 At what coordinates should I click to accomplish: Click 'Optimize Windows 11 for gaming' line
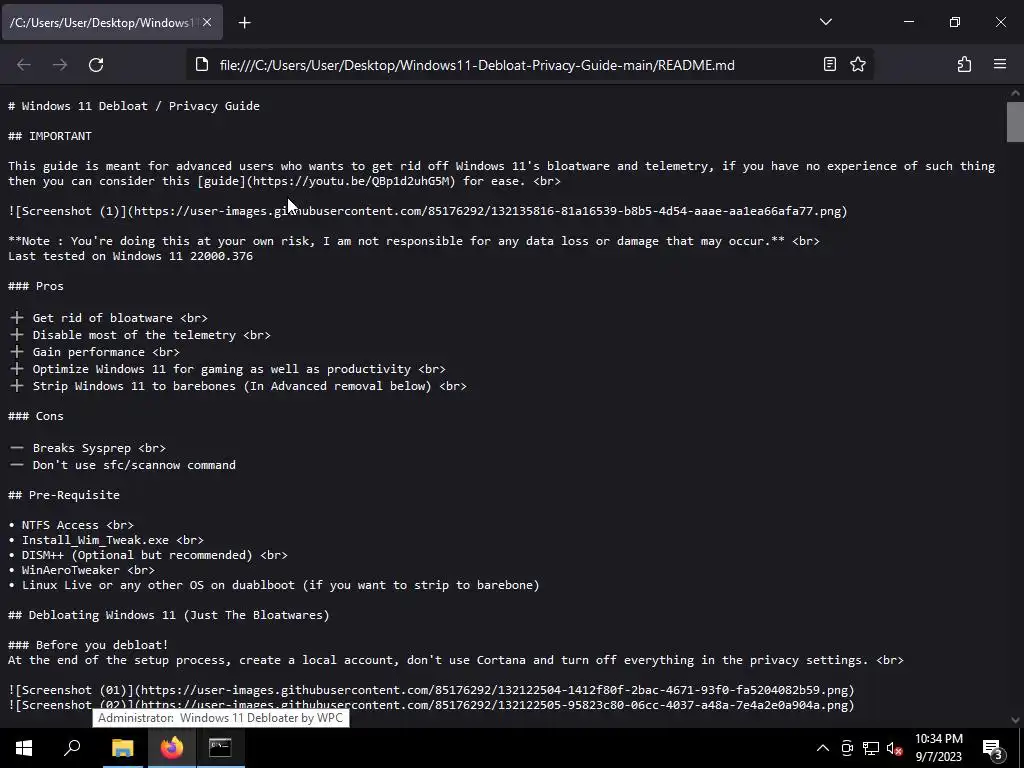227,369
